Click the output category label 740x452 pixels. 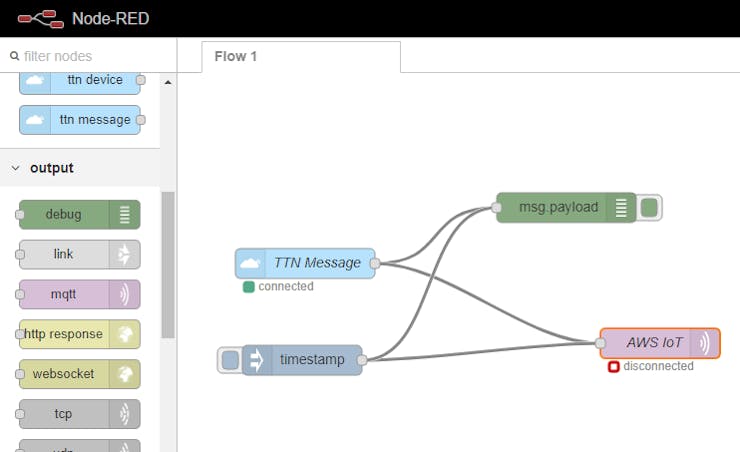(x=51, y=168)
